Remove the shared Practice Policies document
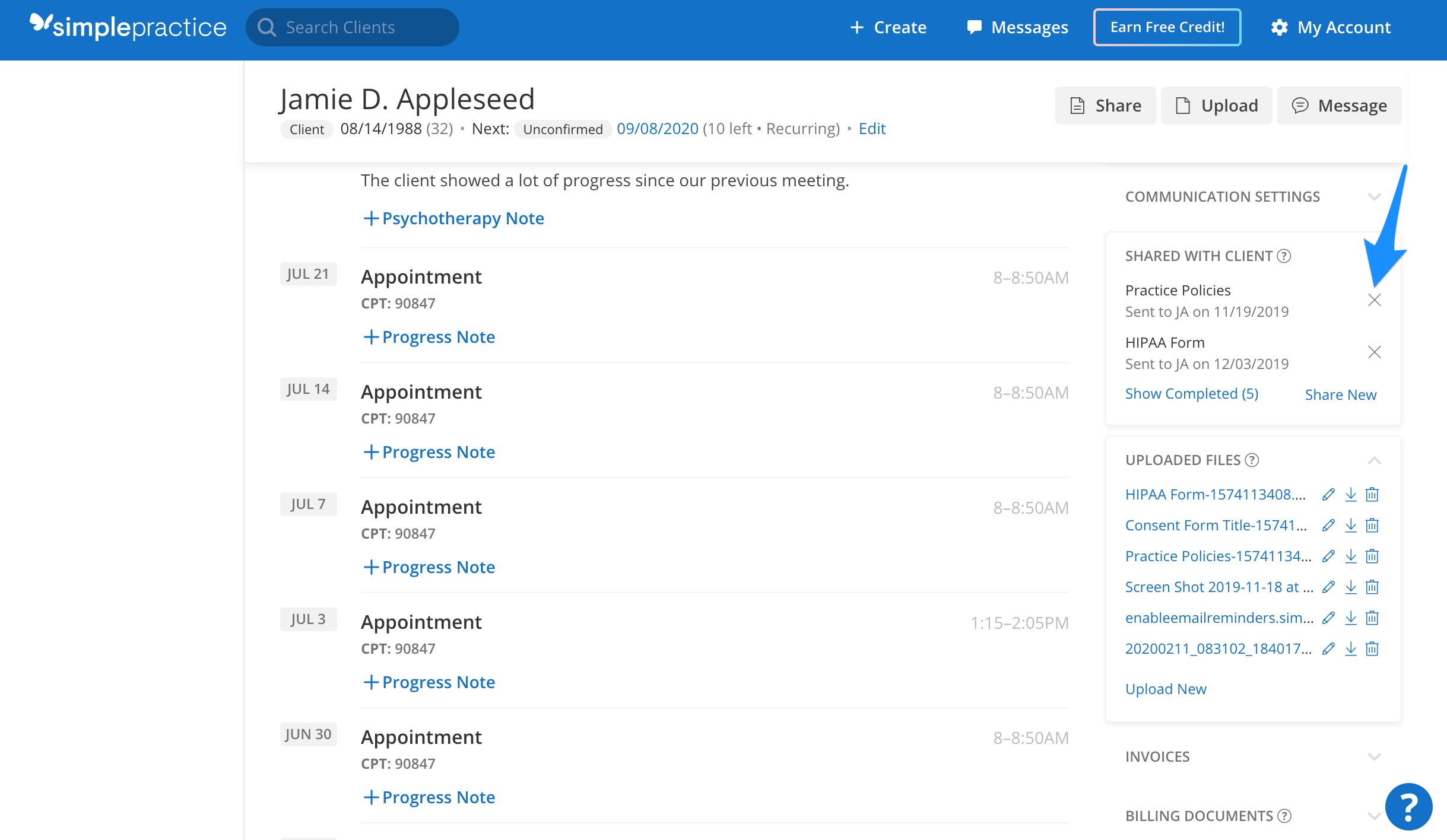1447x840 pixels. pos(1375,300)
